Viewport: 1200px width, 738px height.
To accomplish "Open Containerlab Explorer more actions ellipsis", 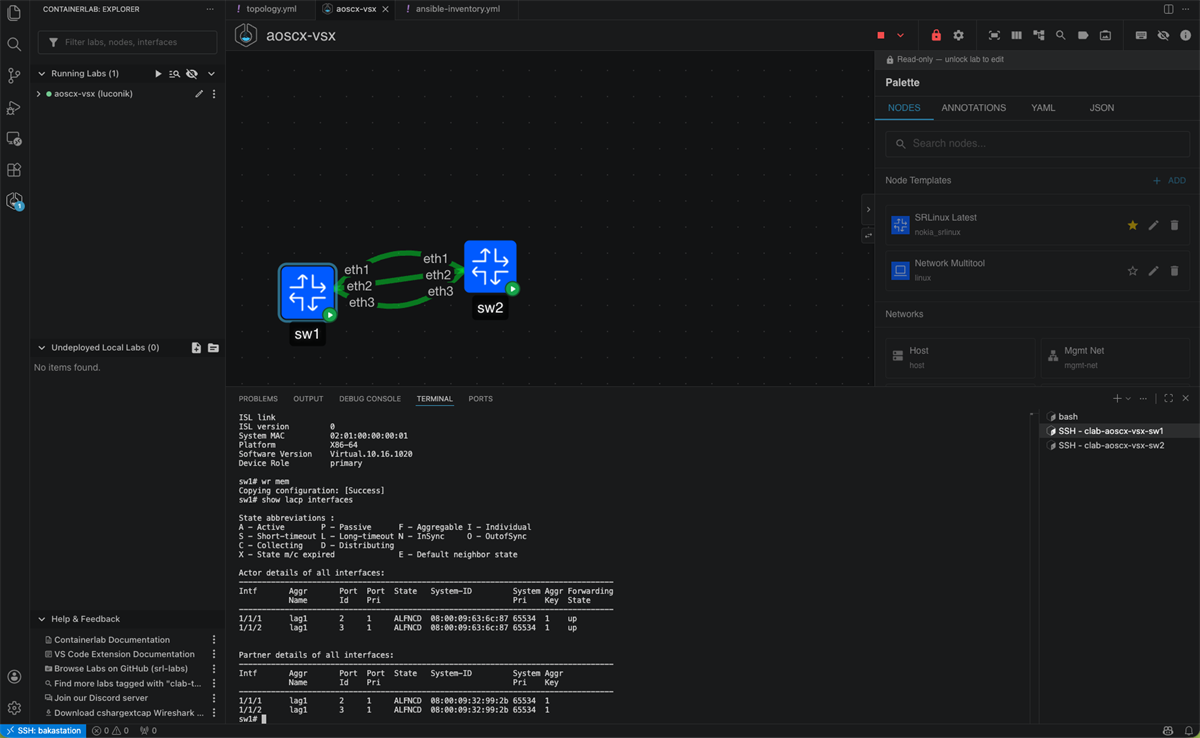I will pos(210,9).
